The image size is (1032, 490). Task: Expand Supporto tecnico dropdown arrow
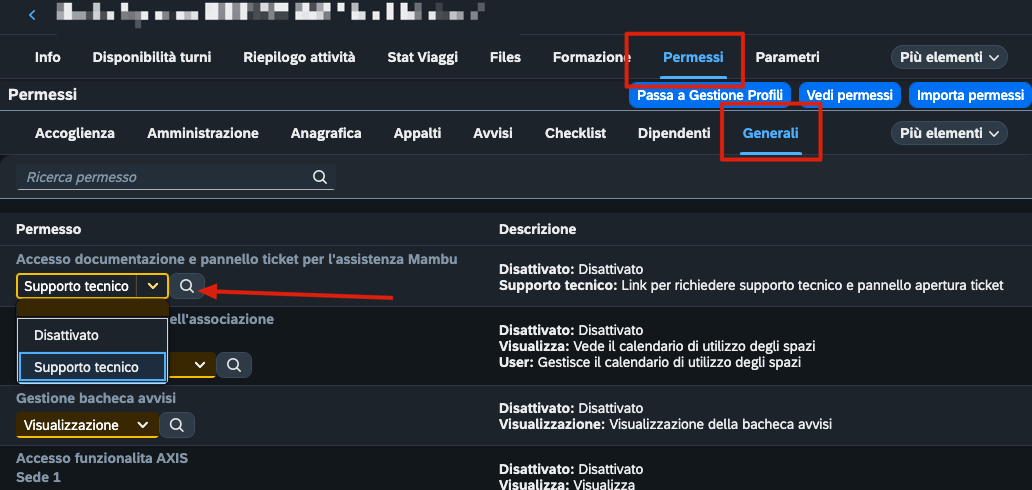click(153, 286)
